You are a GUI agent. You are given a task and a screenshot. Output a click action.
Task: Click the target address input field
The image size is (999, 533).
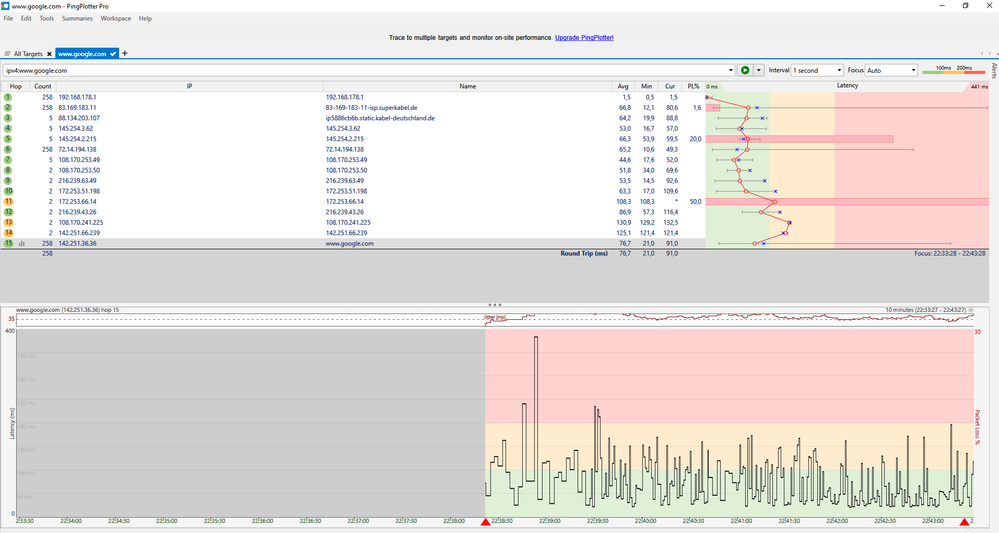coord(364,71)
